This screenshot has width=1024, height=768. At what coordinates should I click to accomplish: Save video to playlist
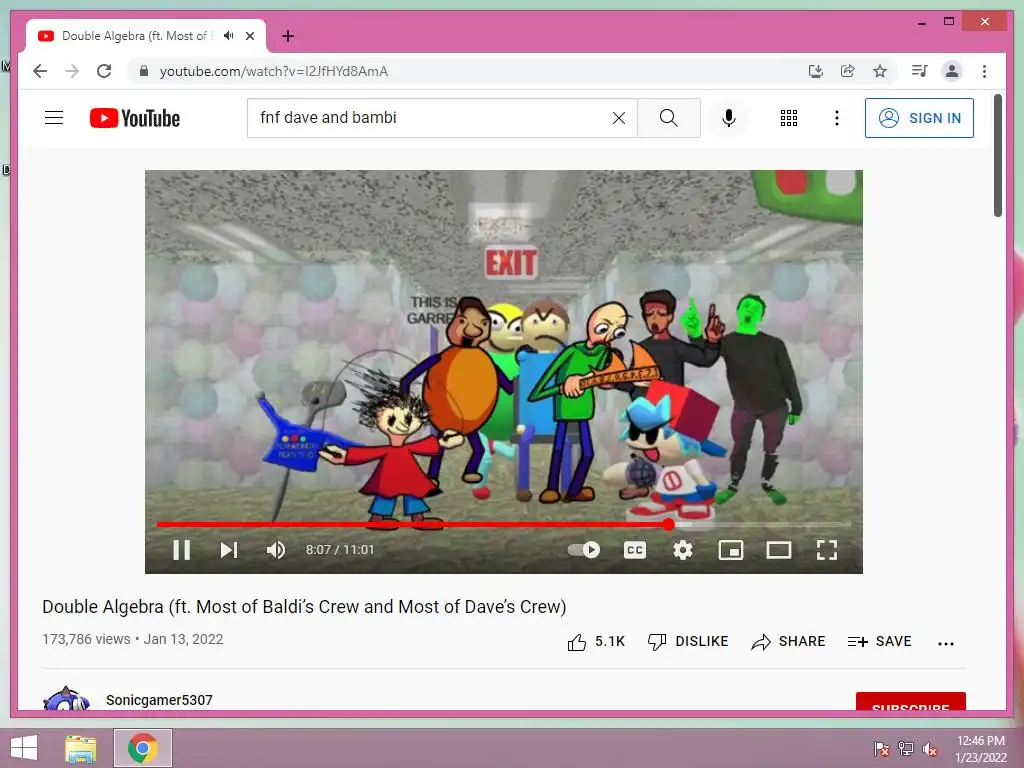coord(879,642)
